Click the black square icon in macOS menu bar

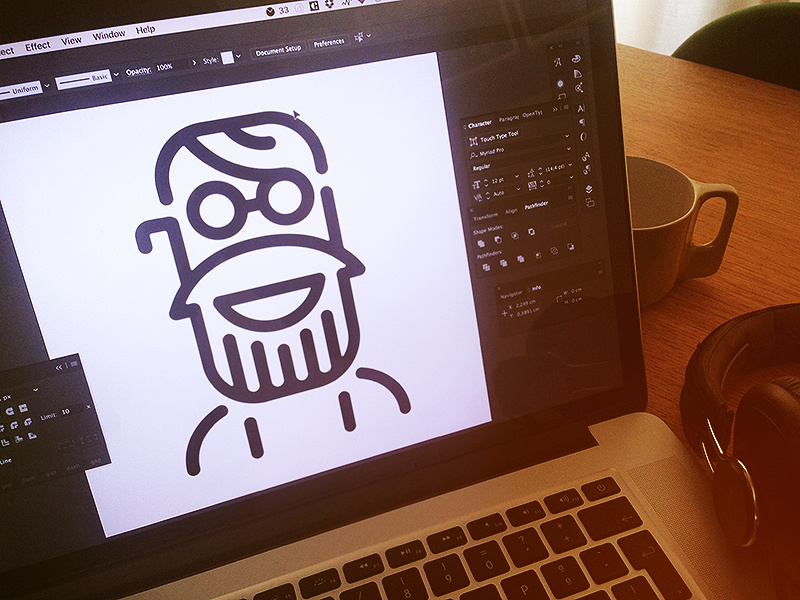314,6
